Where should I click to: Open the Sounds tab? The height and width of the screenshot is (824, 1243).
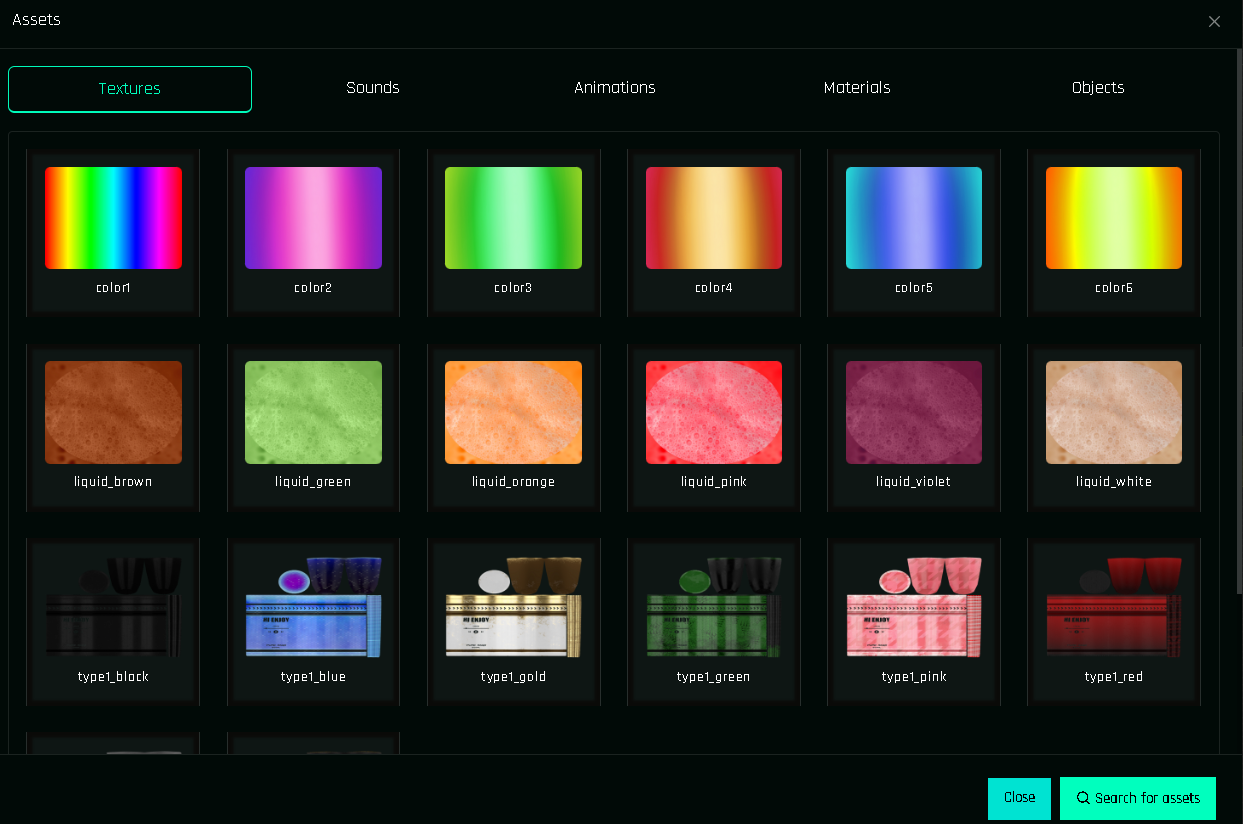click(x=373, y=88)
